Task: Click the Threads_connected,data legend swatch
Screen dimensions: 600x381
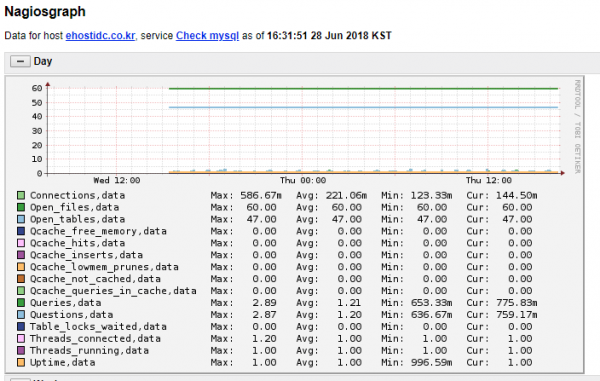Action: click(x=21, y=339)
